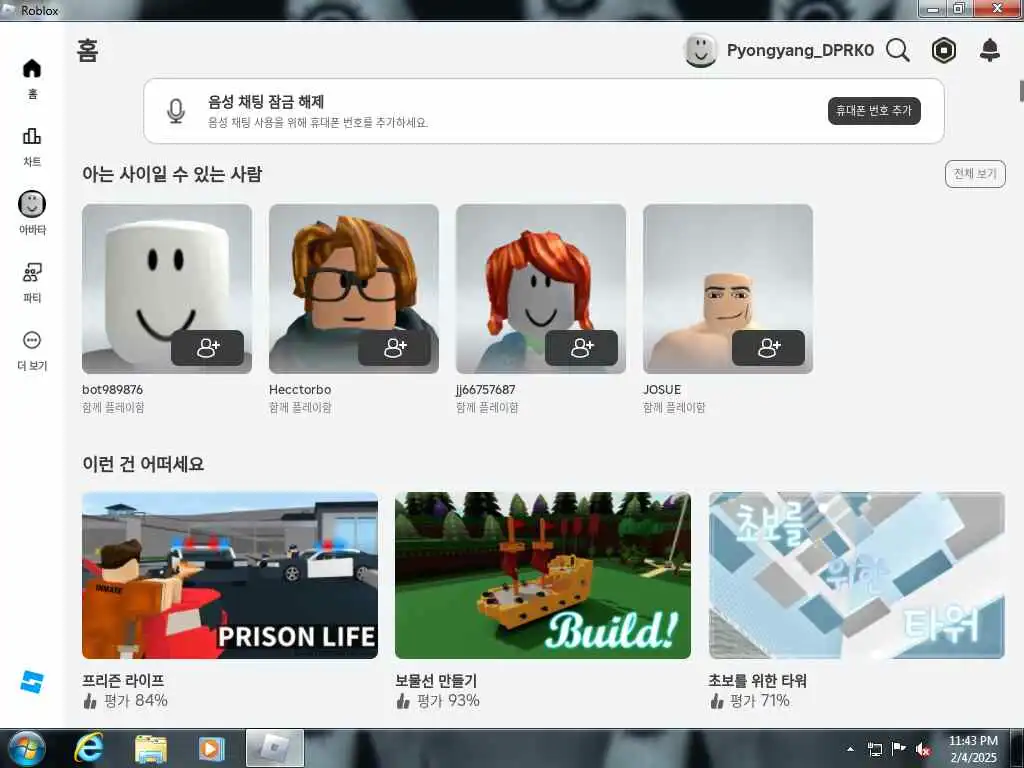Click the 이런 건 어떠세요 heading
This screenshot has height=768, width=1024.
(x=143, y=464)
